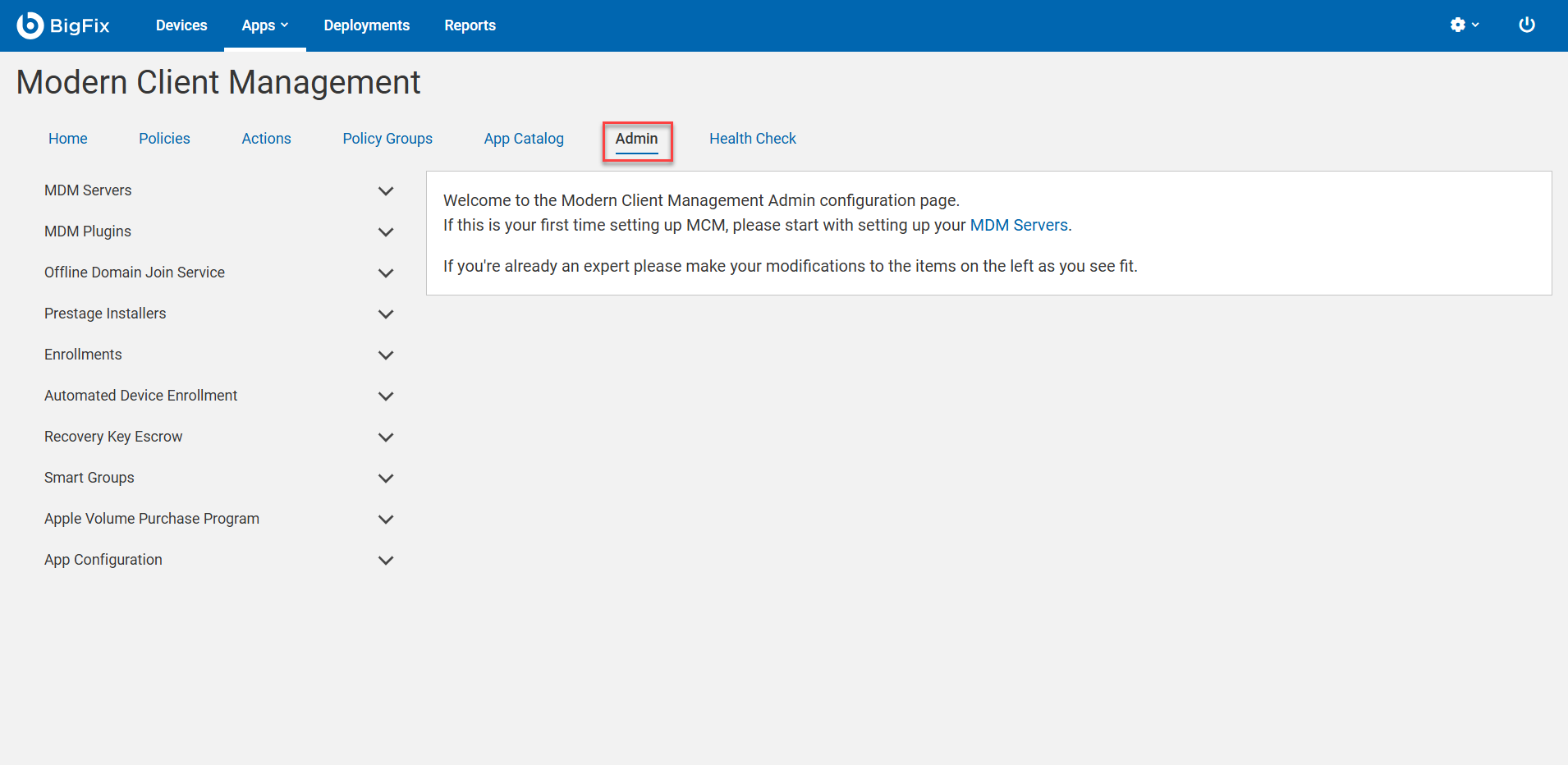Click the MDM Servers sidebar label
The height and width of the screenshot is (765, 1568).
click(88, 190)
